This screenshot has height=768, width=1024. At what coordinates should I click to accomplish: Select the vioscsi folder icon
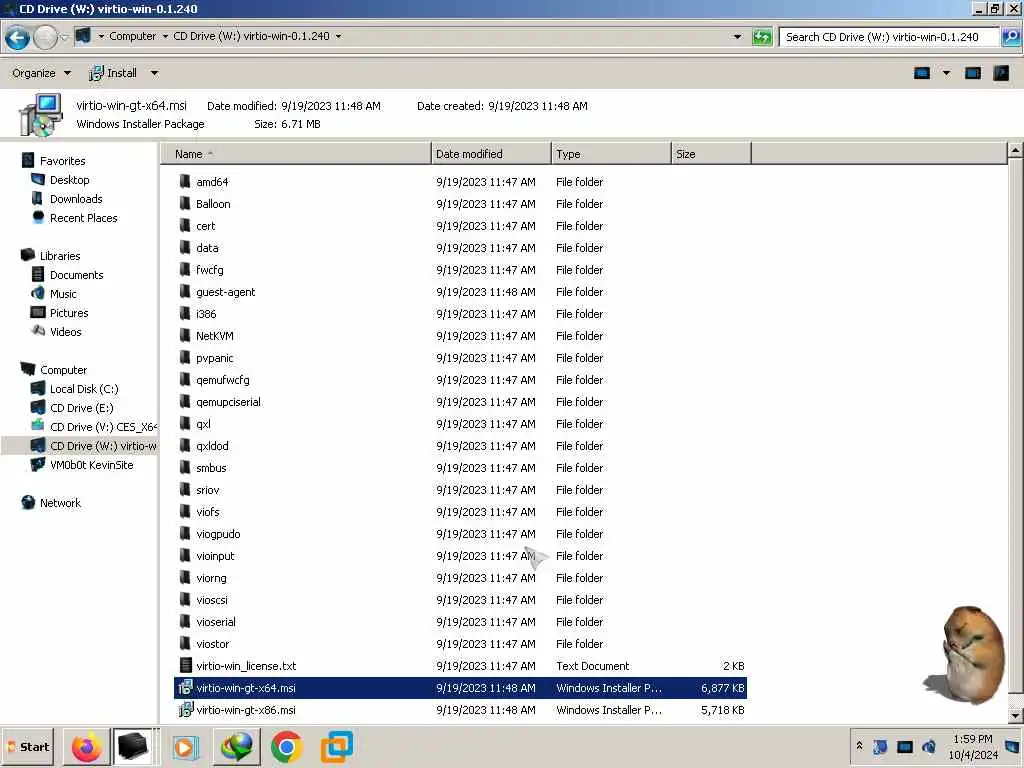pyautogui.click(x=185, y=600)
